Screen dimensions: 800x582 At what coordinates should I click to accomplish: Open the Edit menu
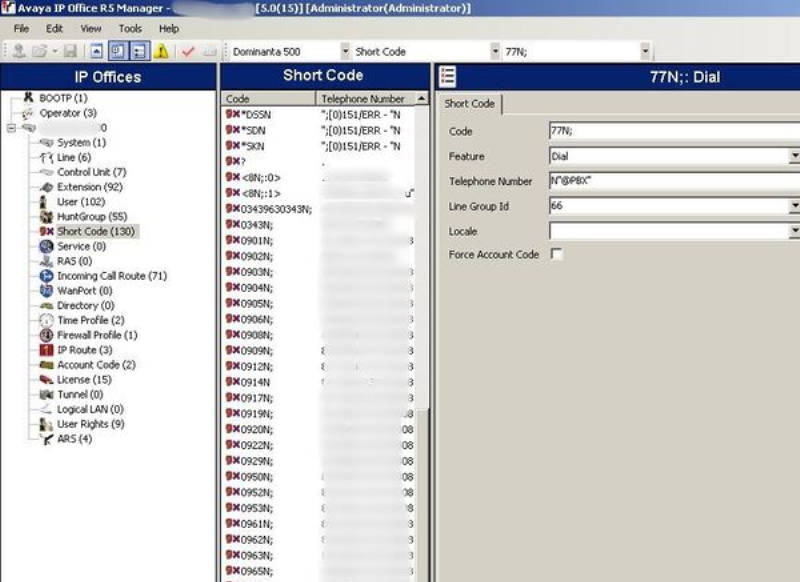(54, 29)
